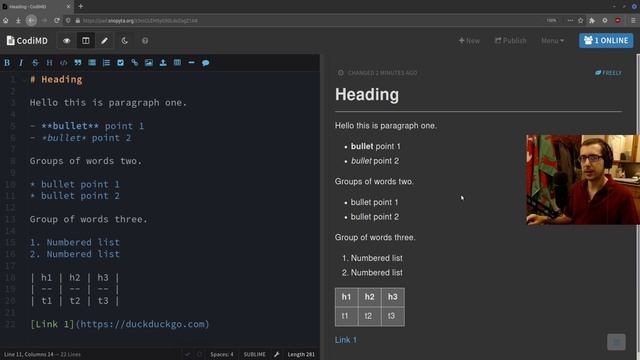Bookmark the page with the star icon
640x360 pixels.
[x=580, y=20]
